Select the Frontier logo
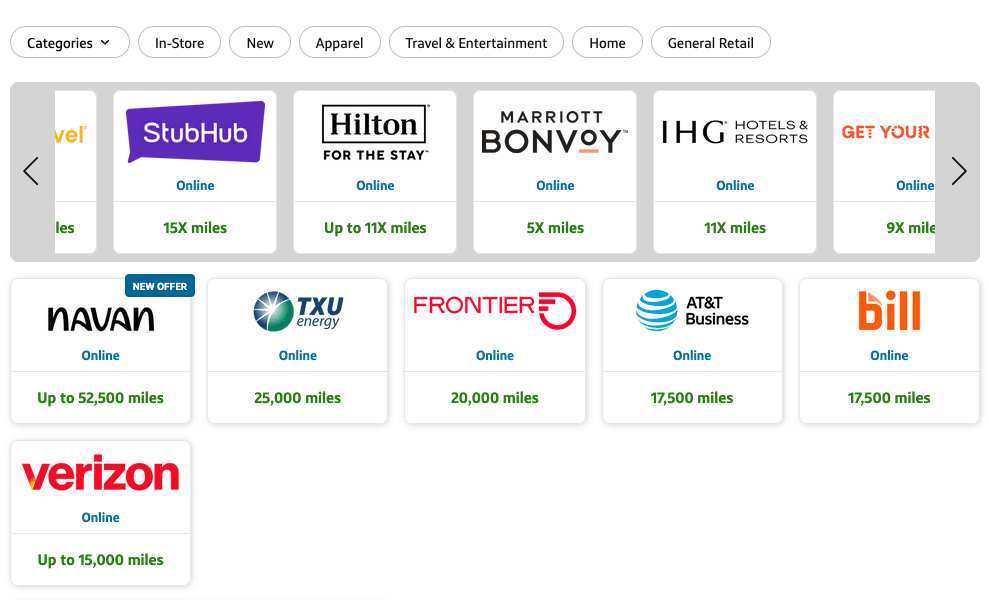The height and width of the screenshot is (600, 989). click(x=495, y=310)
